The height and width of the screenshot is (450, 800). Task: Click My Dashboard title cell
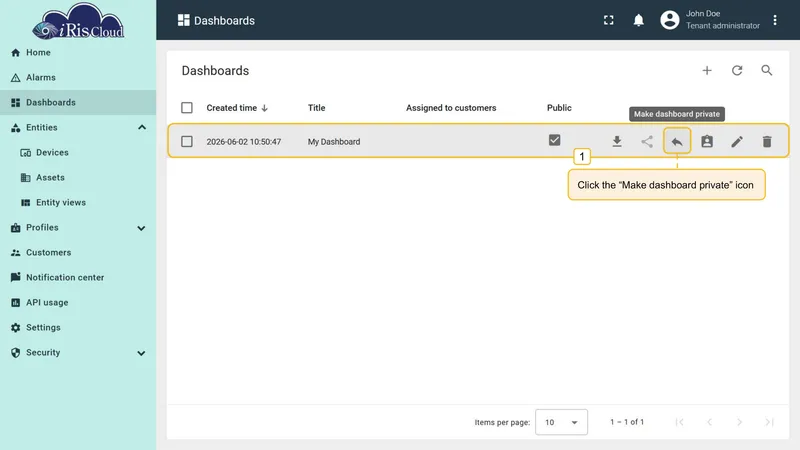334,141
